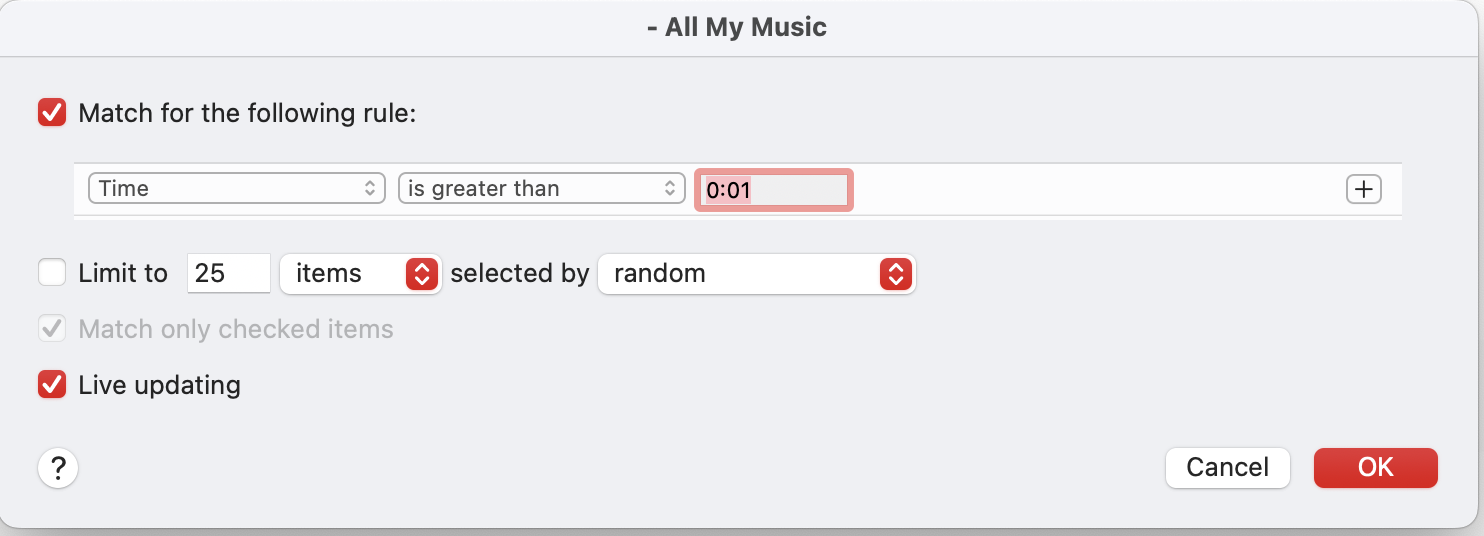Viewport: 1484px width, 536px height.
Task: Enable the "Limit to" checkbox
Action: coord(52,273)
